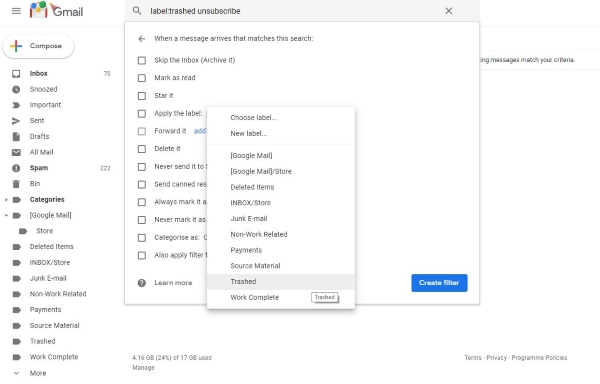Image resolution: width=600 pixels, height=384 pixels.
Task: Enable Skip the Inbox checkbox
Action: pos(142,60)
